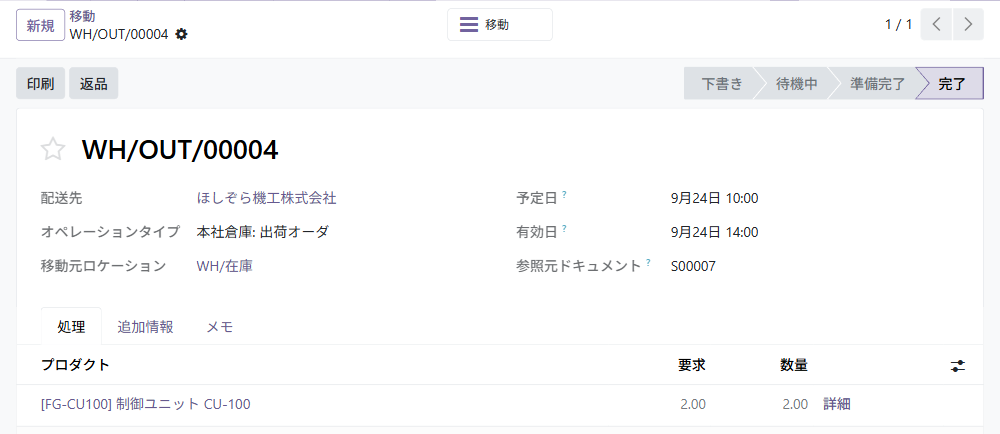Click operation type 本社倉庫: 出荷オーダ

pyautogui.click(x=262, y=232)
